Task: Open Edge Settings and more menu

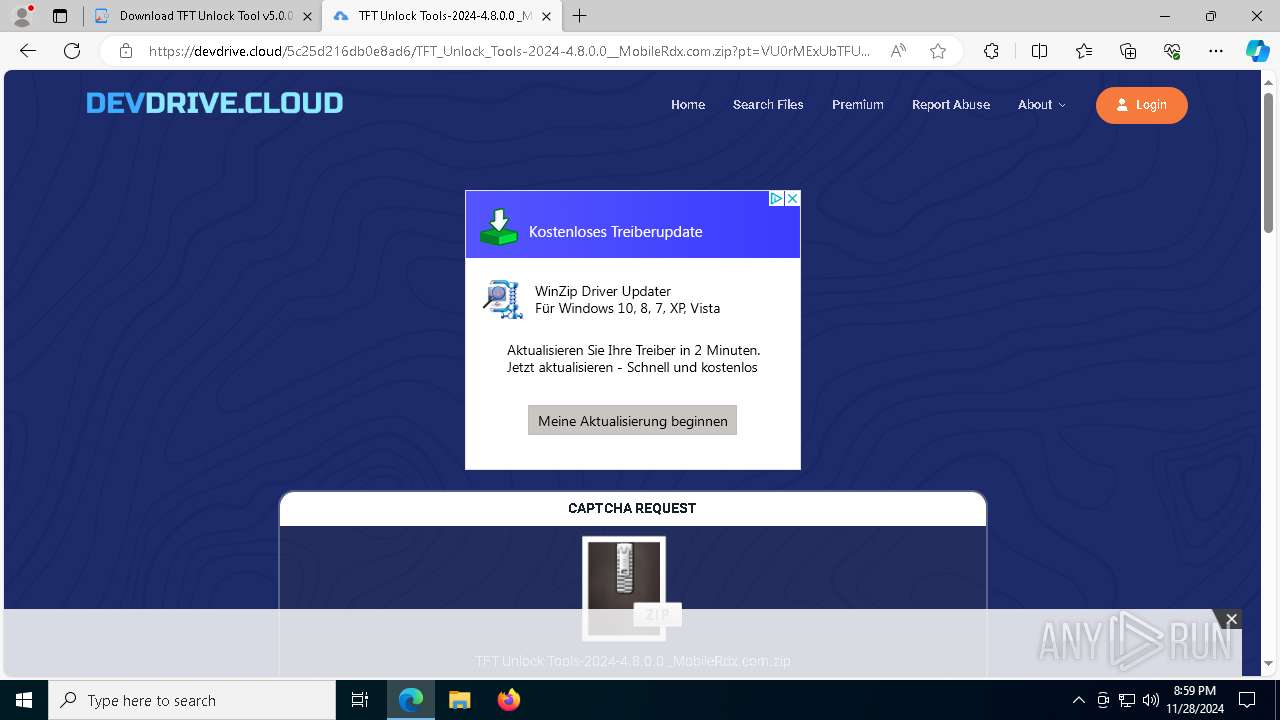Action: point(1216,51)
